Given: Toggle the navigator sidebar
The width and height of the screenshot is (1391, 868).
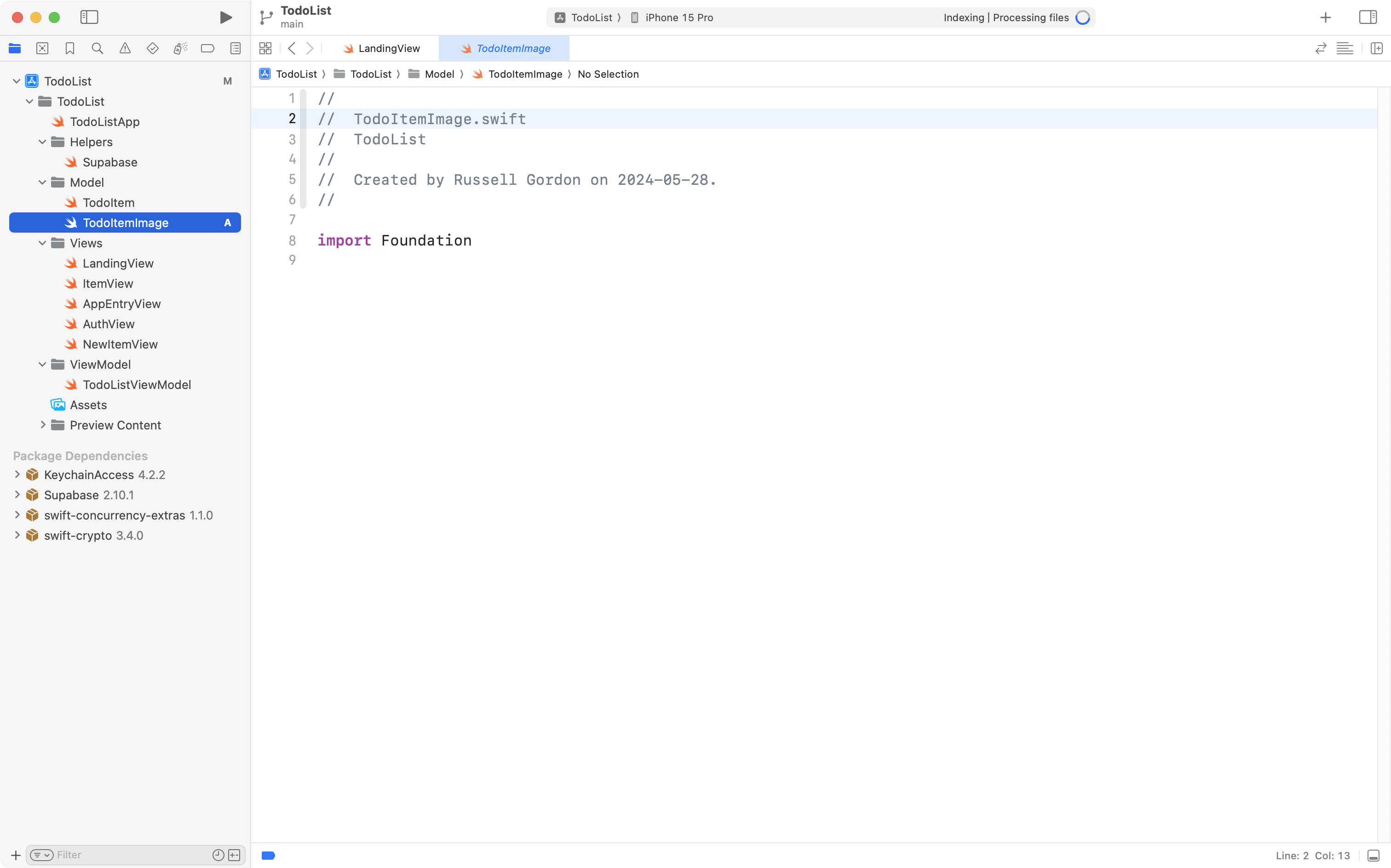Looking at the screenshot, I should pyautogui.click(x=90, y=17).
